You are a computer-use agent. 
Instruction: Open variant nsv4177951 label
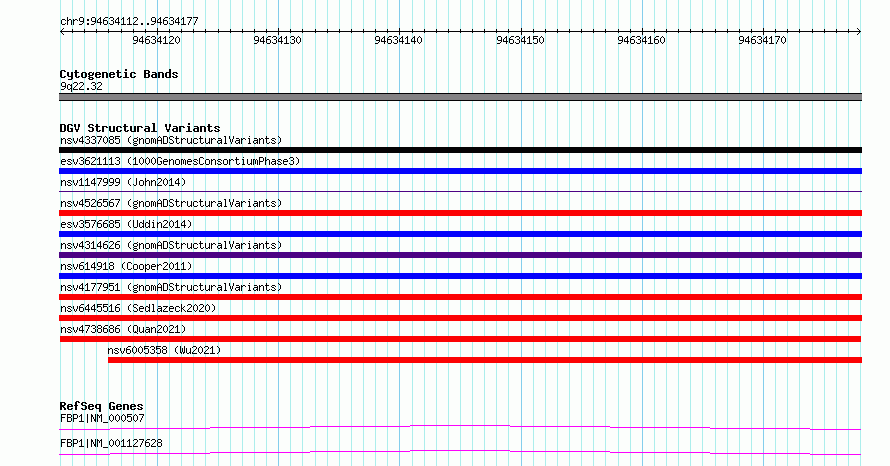[x=171, y=287]
